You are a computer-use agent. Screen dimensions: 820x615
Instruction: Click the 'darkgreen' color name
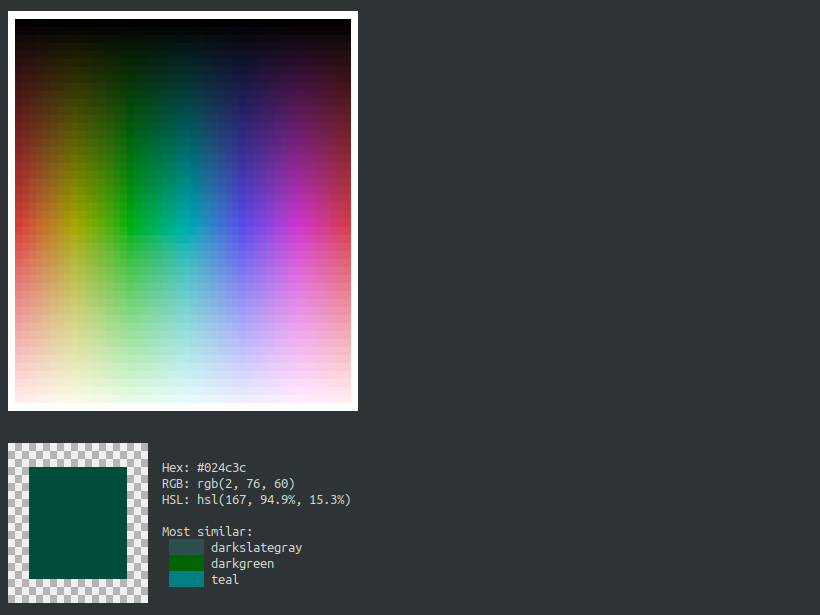(x=242, y=564)
